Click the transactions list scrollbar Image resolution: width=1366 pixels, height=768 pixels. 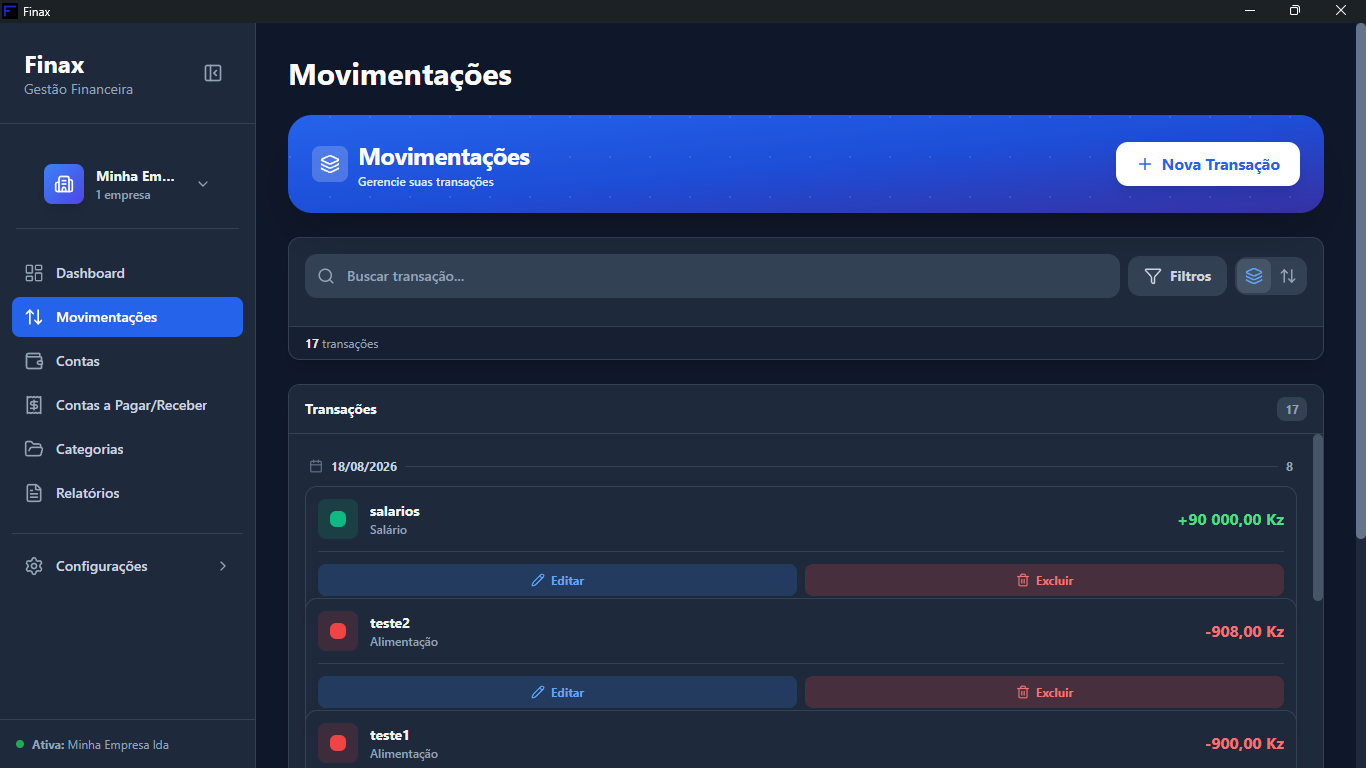[x=1318, y=517]
